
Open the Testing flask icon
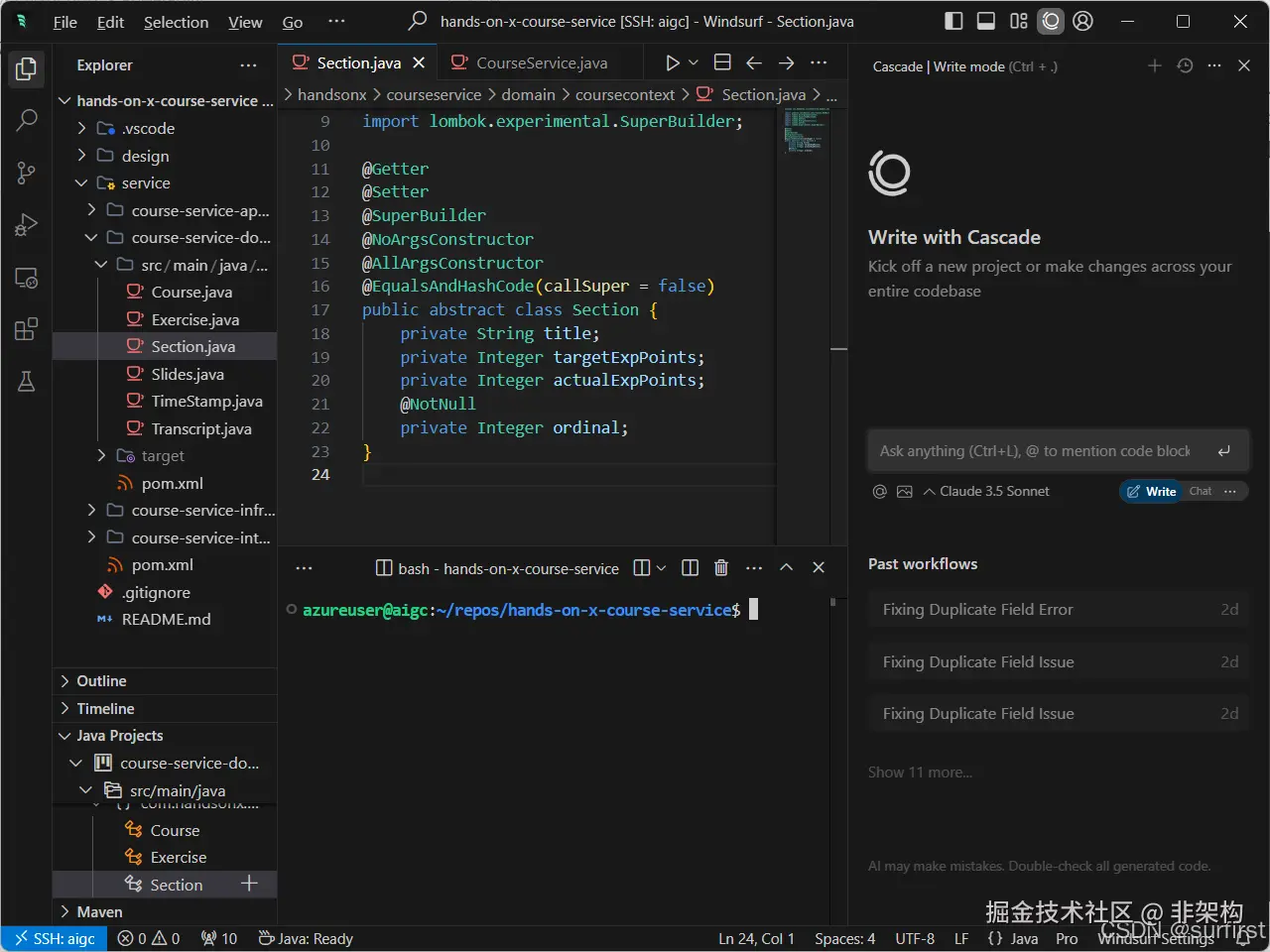(x=27, y=382)
